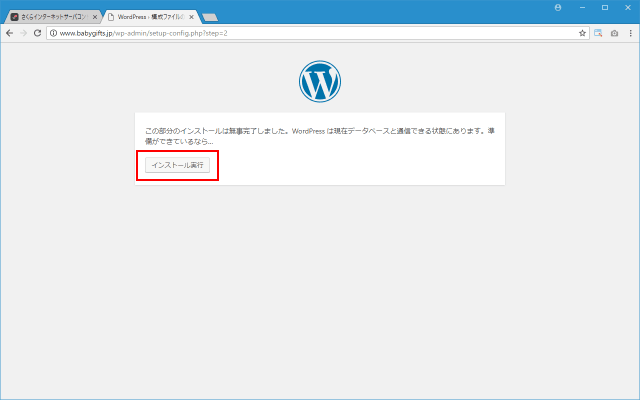Maximize the browser window
Screen dimensions: 640x400
click(x=605, y=7)
